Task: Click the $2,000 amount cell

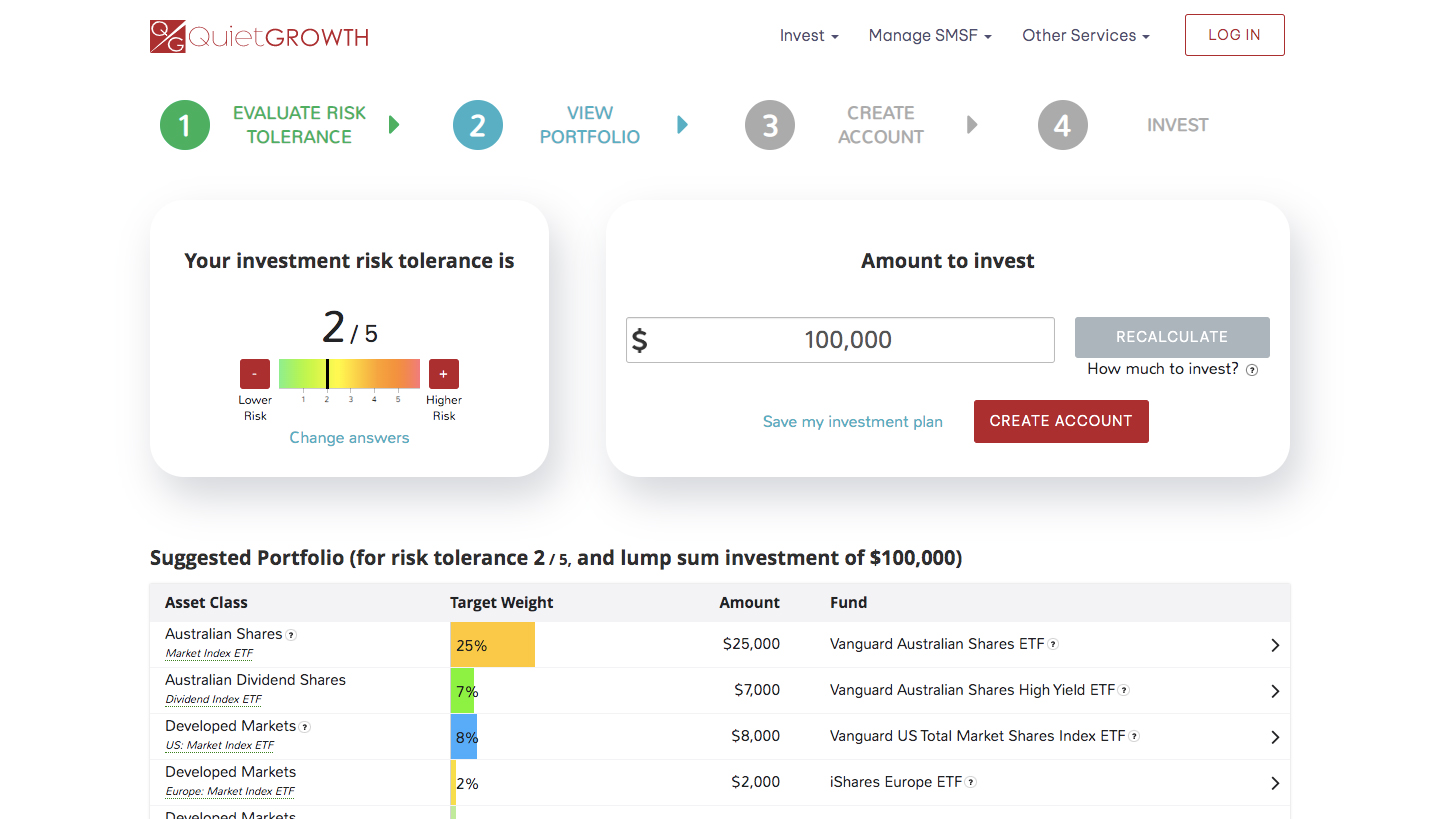Action: (756, 782)
